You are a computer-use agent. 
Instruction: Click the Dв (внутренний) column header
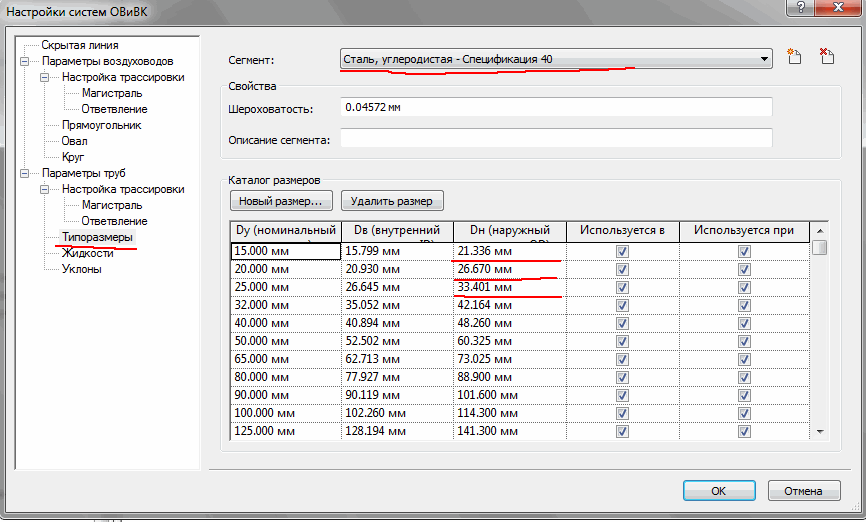pyautogui.click(x=397, y=232)
